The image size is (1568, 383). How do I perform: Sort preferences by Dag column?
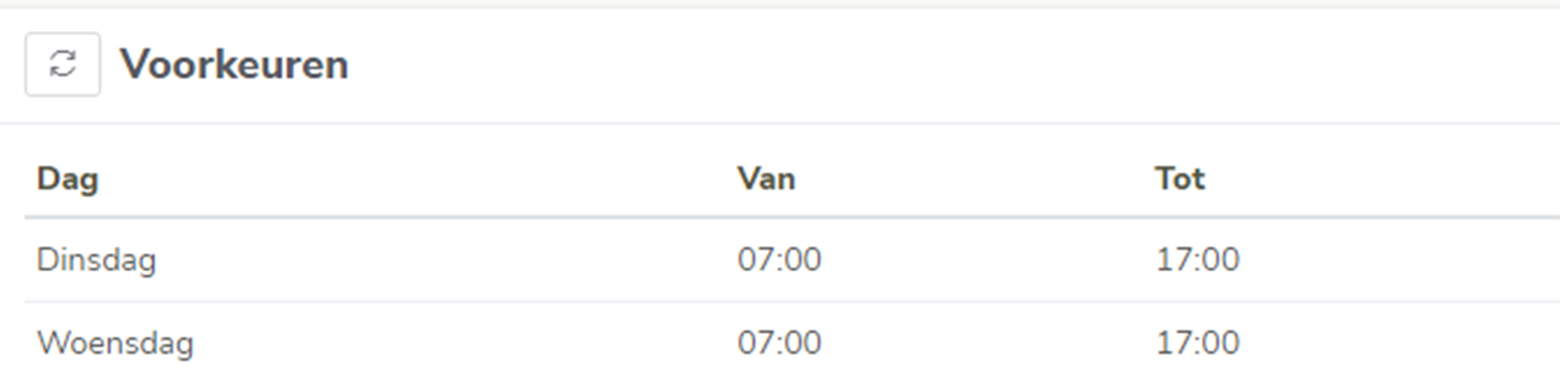click(67, 179)
